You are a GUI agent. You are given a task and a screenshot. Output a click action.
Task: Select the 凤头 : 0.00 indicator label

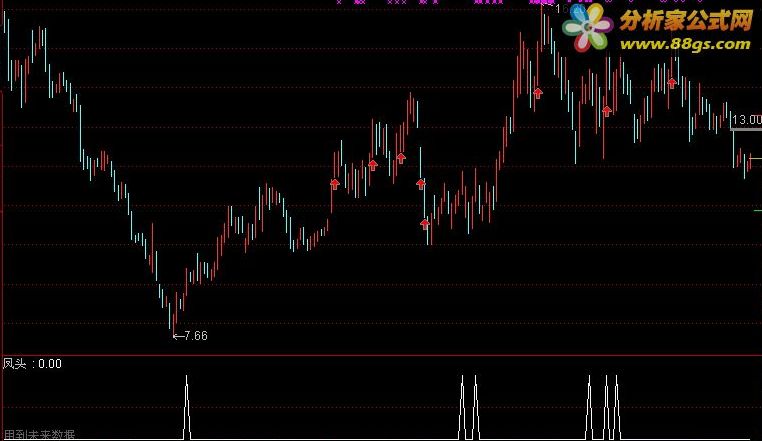pos(32,364)
